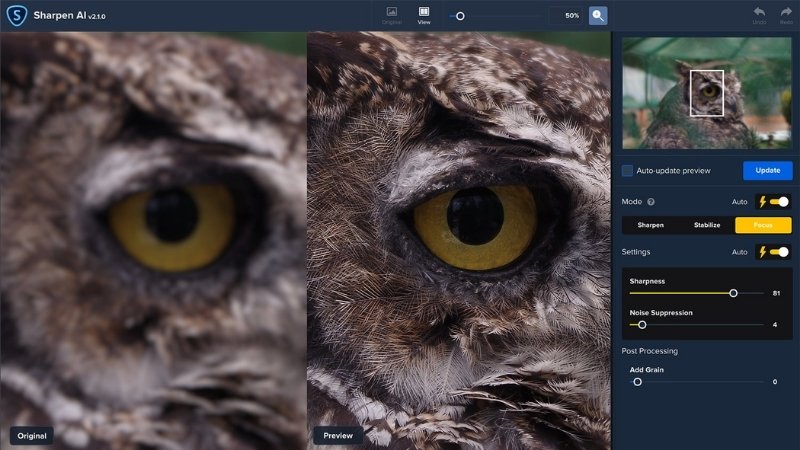Image resolution: width=800 pixels, height=450 pixels.
Task: Open the Mode help question icon
Action: (651, 202)
